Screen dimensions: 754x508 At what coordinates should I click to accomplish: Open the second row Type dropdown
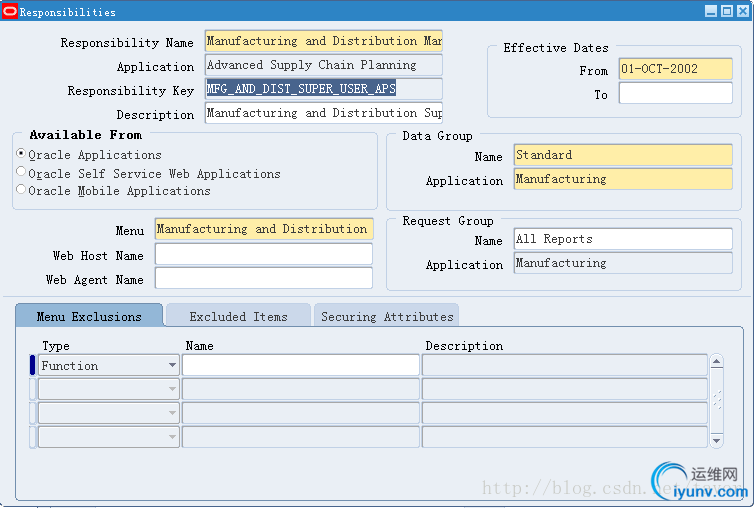172,389
